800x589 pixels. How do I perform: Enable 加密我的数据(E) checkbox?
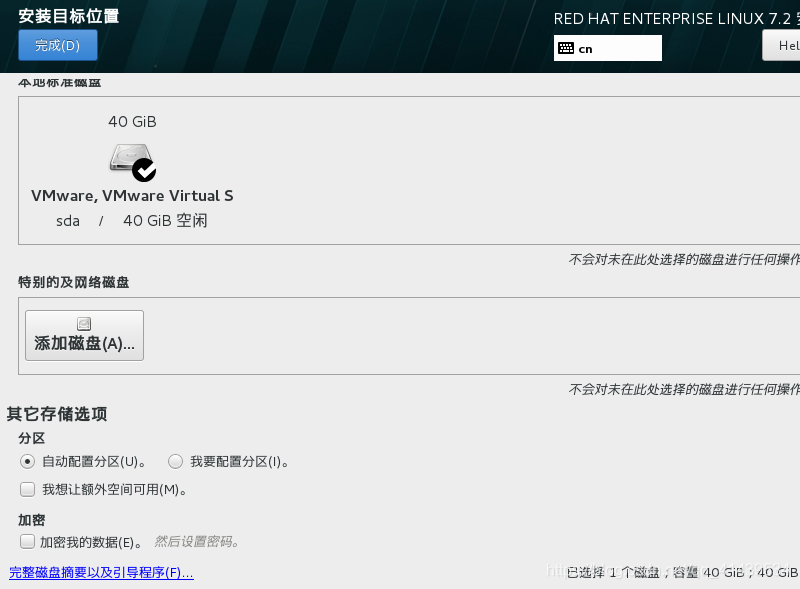tap(28, 542)
